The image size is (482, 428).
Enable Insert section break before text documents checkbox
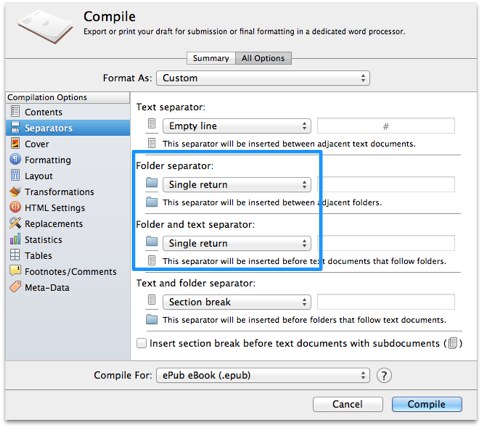(142, 343)
